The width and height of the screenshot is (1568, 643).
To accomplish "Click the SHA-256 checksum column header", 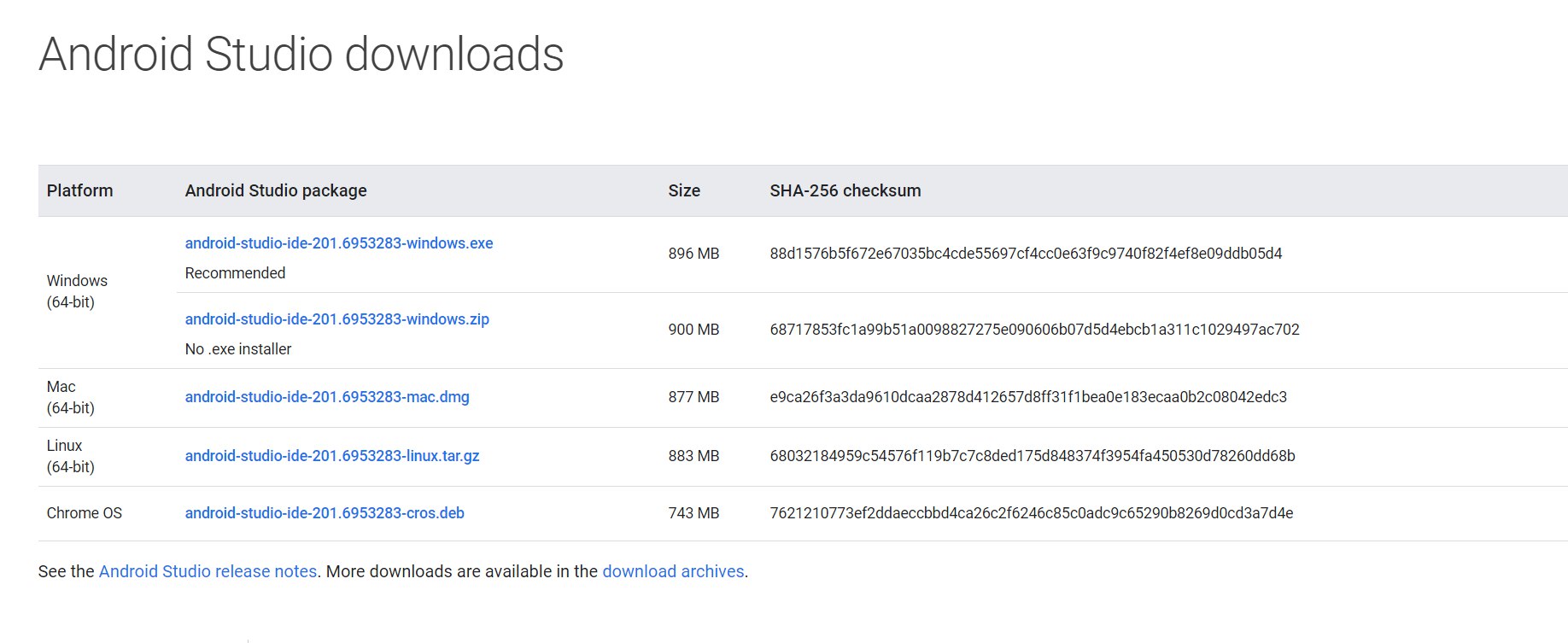I will point(845,190).
